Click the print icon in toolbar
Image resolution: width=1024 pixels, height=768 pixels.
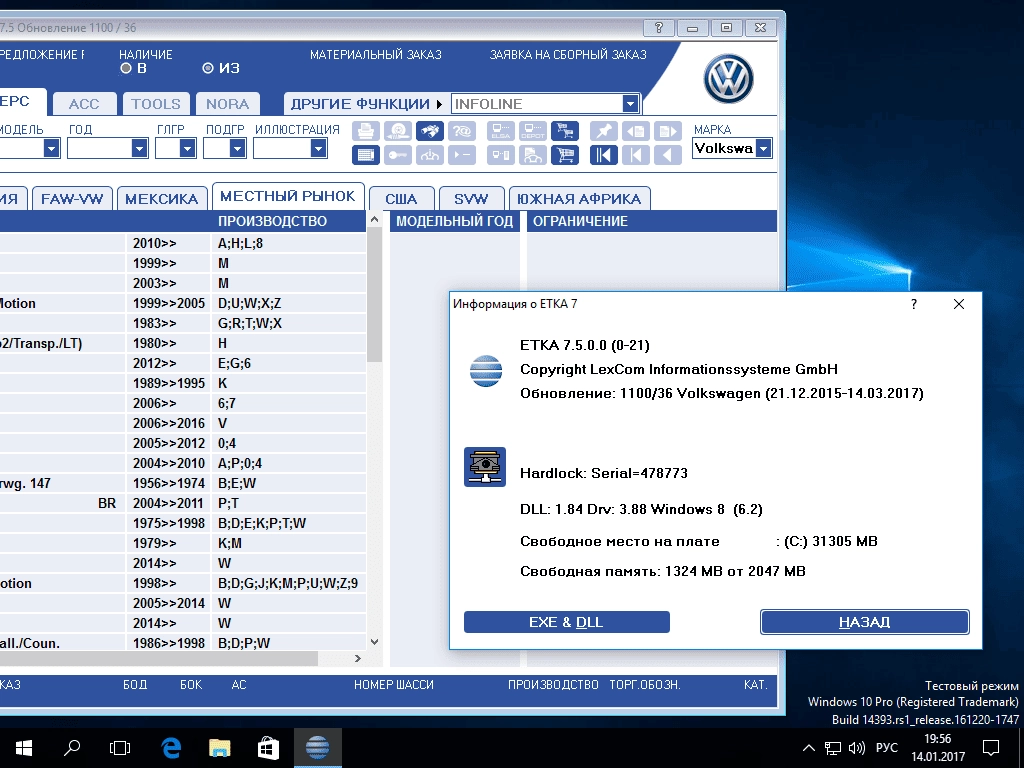pos(366,131)
